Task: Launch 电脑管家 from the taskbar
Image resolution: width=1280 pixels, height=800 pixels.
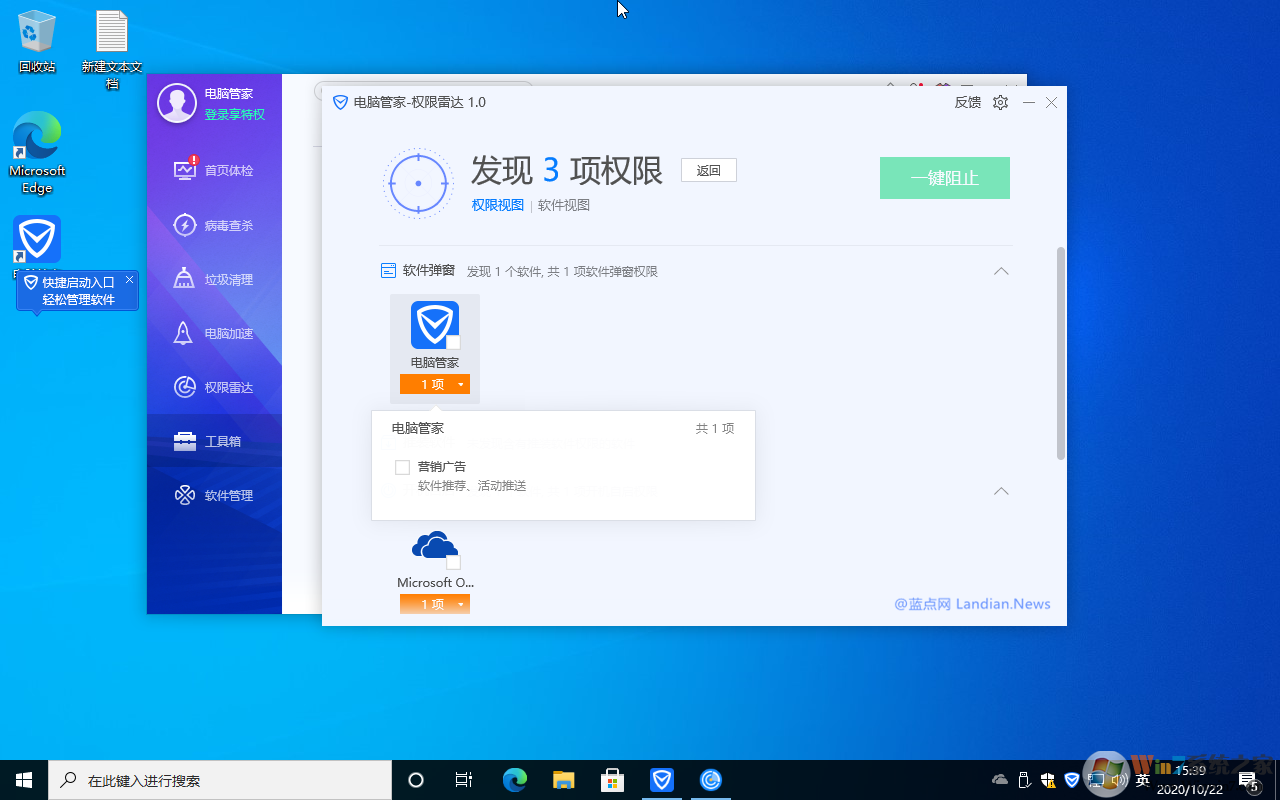Action: [x=661, y=779]
